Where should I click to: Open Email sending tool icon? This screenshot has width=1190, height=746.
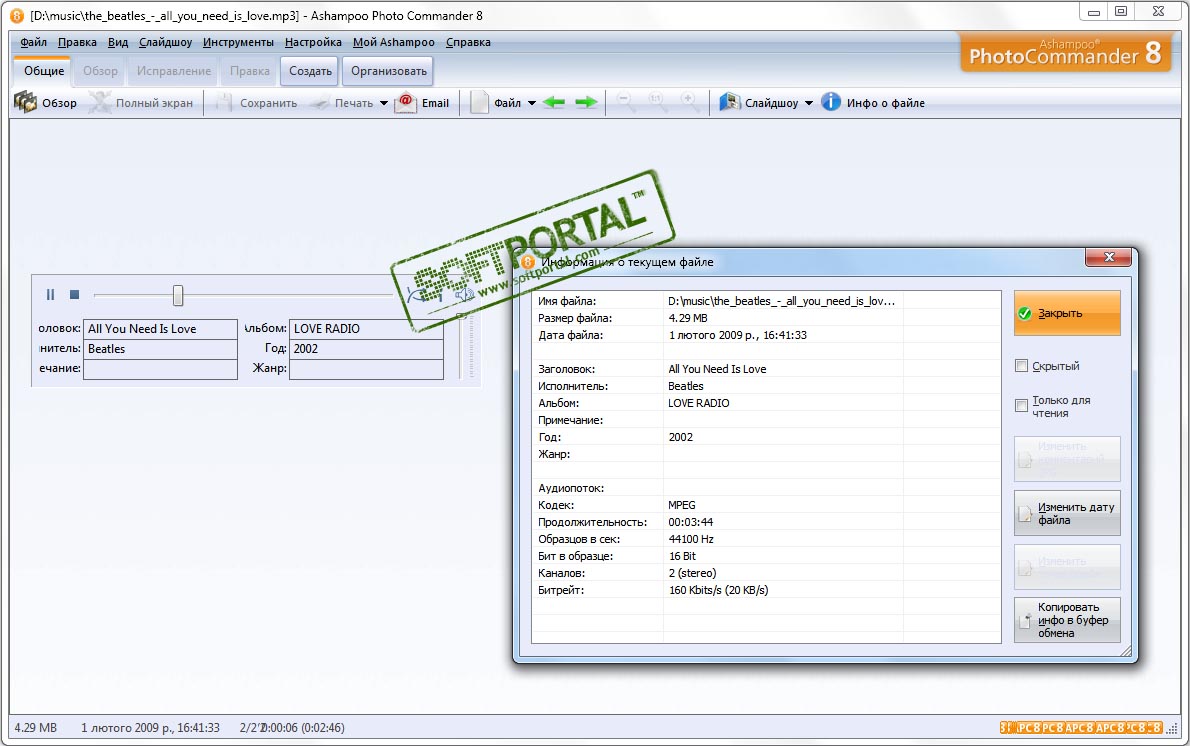click(405, 102)
